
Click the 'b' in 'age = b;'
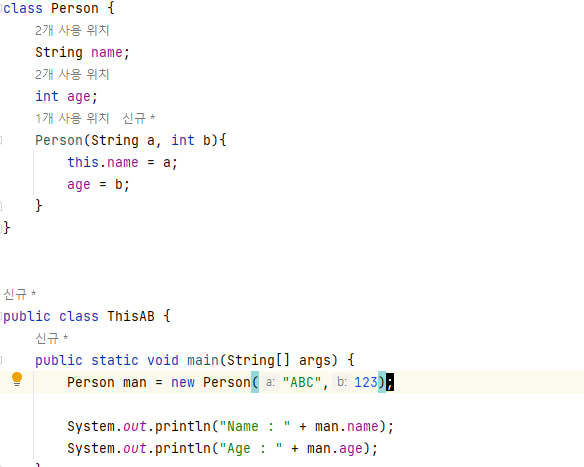(x=118, y=184)
